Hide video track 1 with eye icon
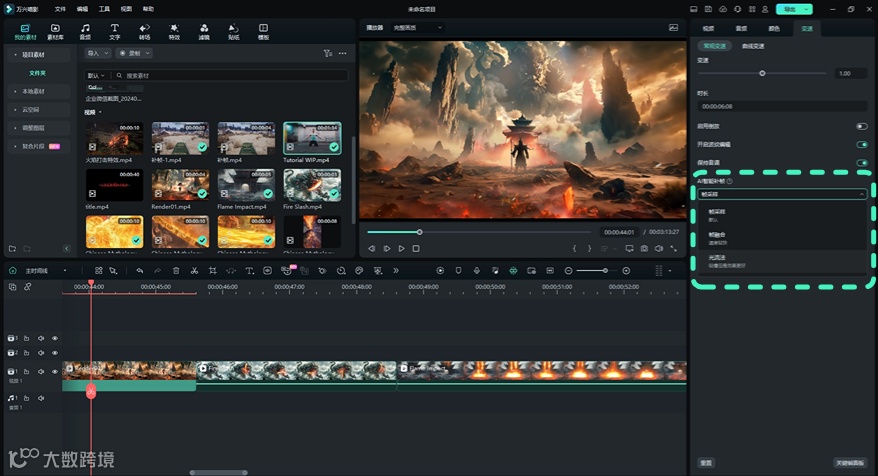This screenshot has width=878, height=476. point(55,371)
